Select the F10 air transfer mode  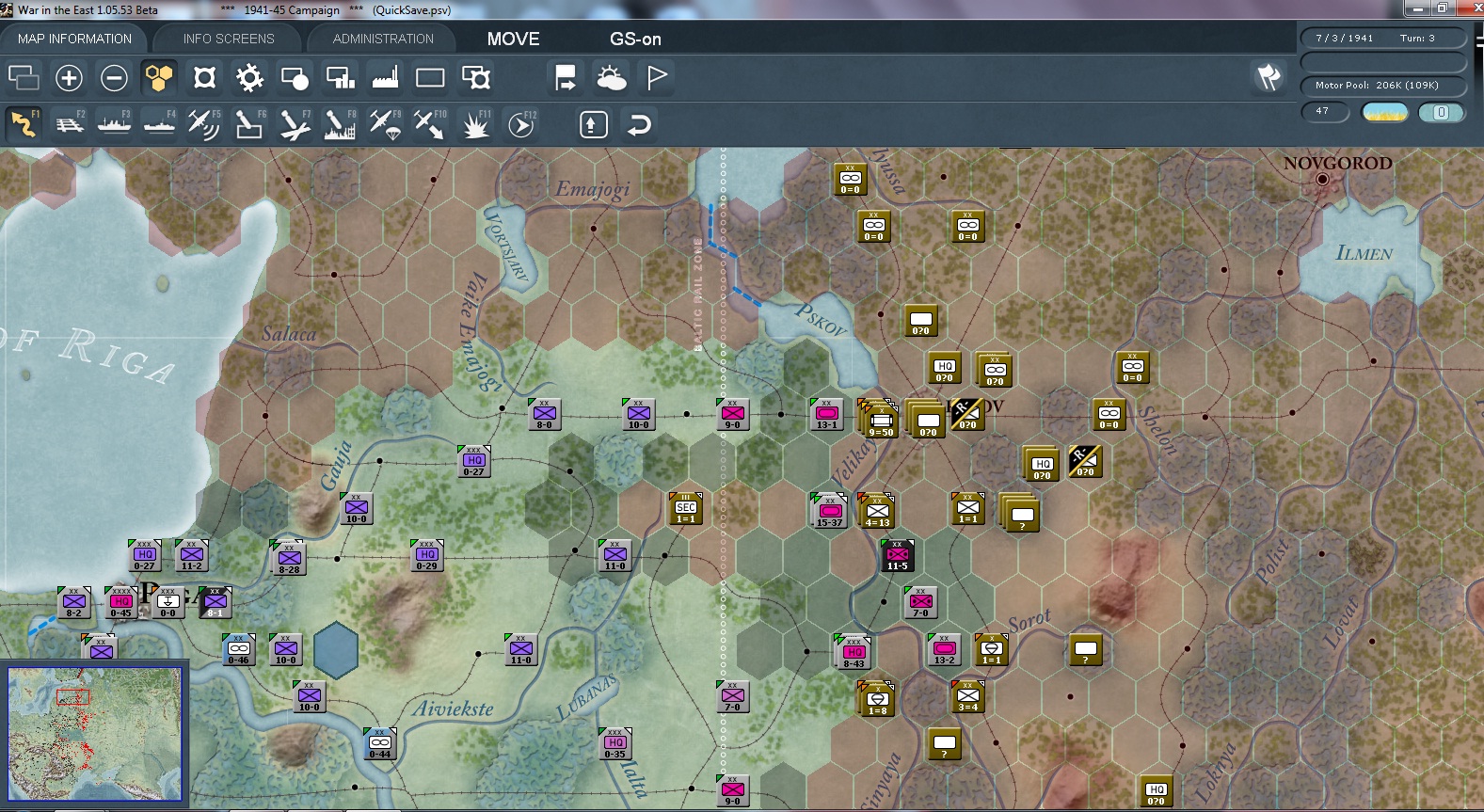tap(430, 124)
